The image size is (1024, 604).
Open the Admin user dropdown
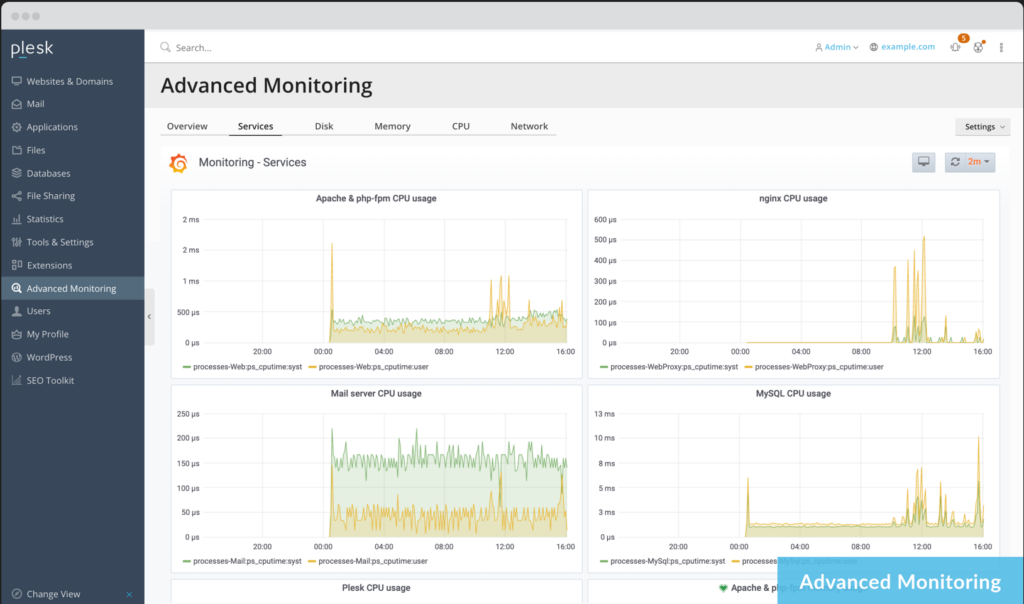[x=837, y=47]
